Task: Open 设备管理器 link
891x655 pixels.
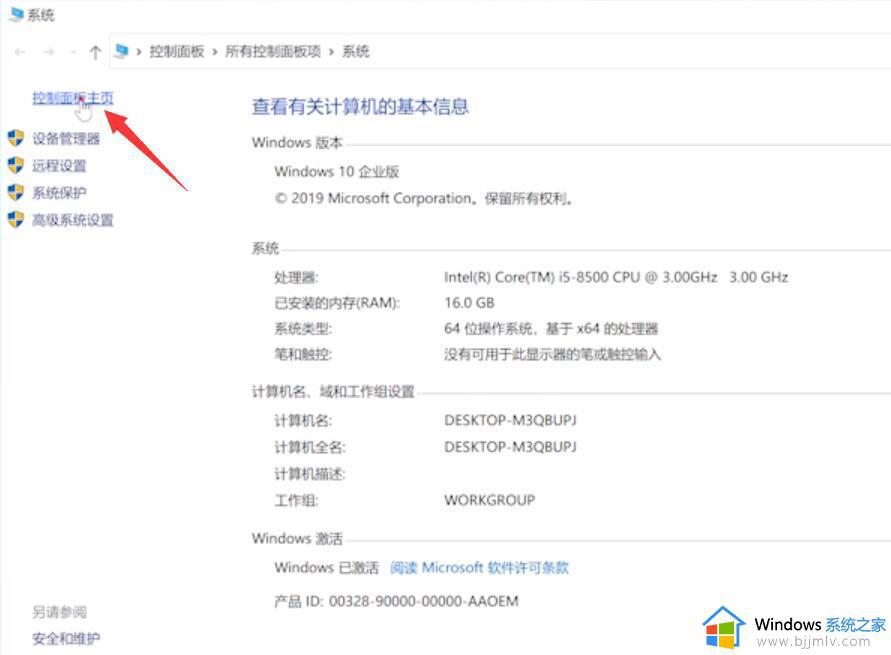Action: pyautogui.click(x=66, y=139)
